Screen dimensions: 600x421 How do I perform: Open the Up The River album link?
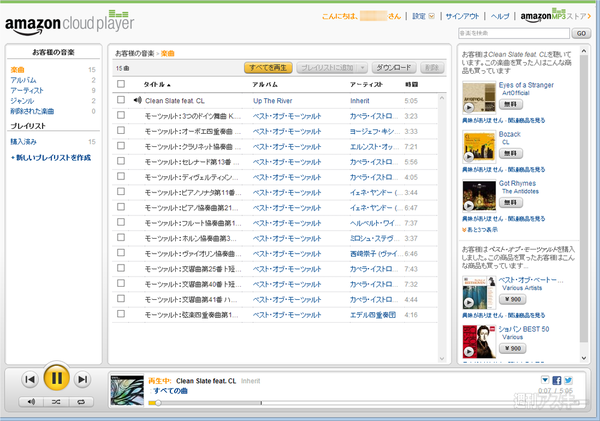272,101
